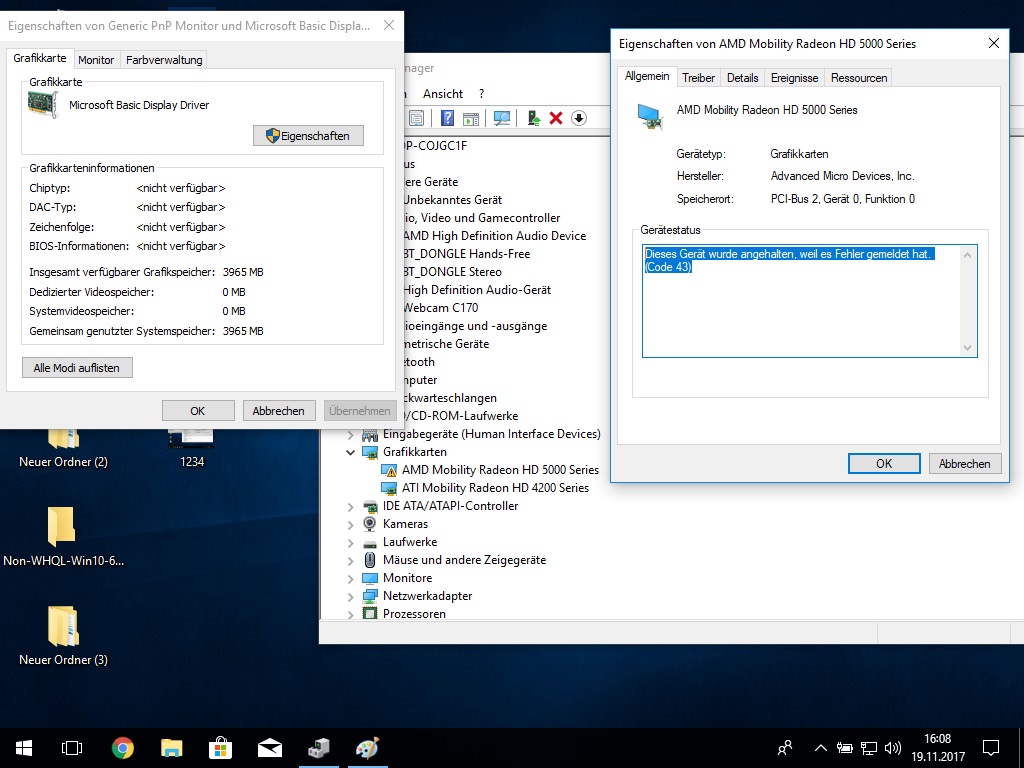Click OK in the AMD Radeon properties dialog
The width and height of the screenshot is (1024, 768).
(x=884, y=464)
